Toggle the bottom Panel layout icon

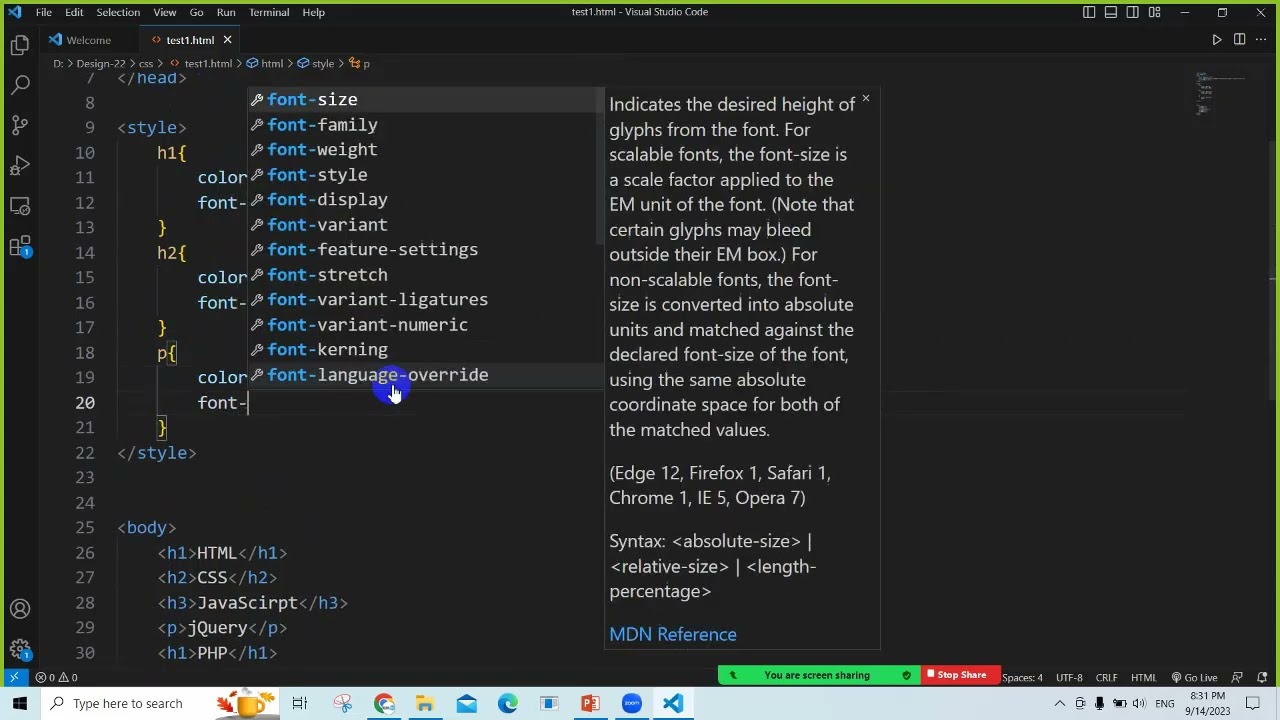pyautogui.click(x=1111, y=12)
